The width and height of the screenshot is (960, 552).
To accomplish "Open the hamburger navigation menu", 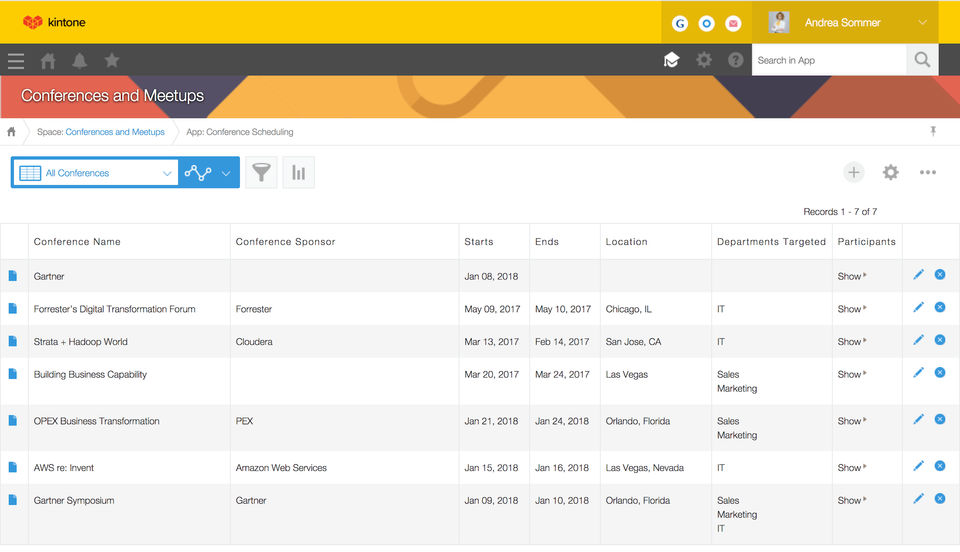I will point(16,61).
